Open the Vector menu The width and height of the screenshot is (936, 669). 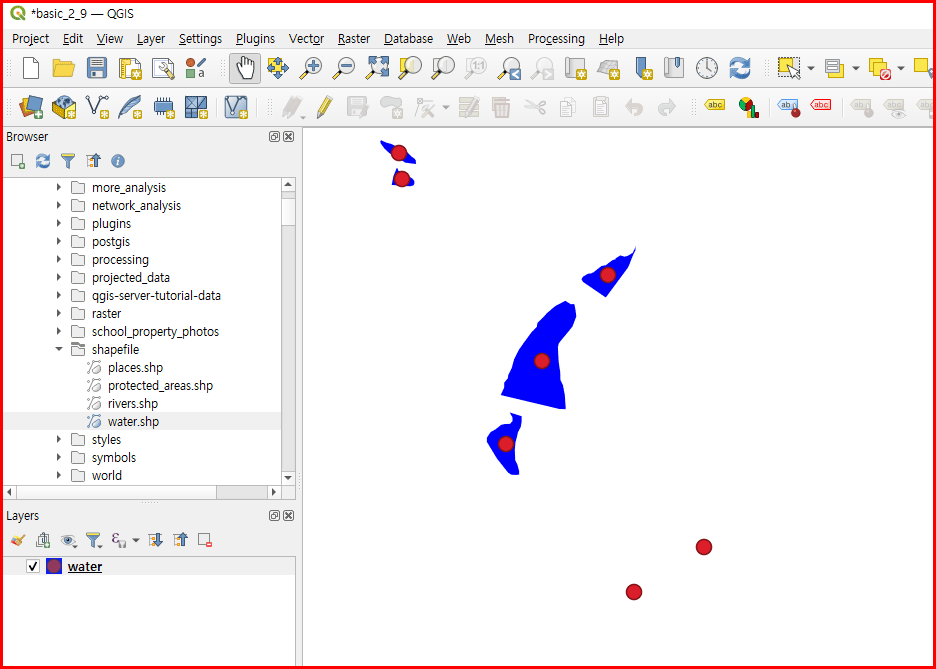click(x=306, y=39)
